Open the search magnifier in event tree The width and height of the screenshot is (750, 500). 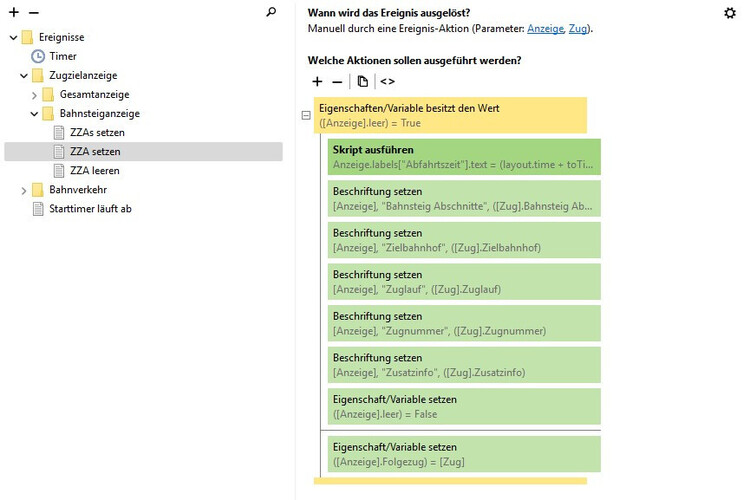tap(271, 13)
